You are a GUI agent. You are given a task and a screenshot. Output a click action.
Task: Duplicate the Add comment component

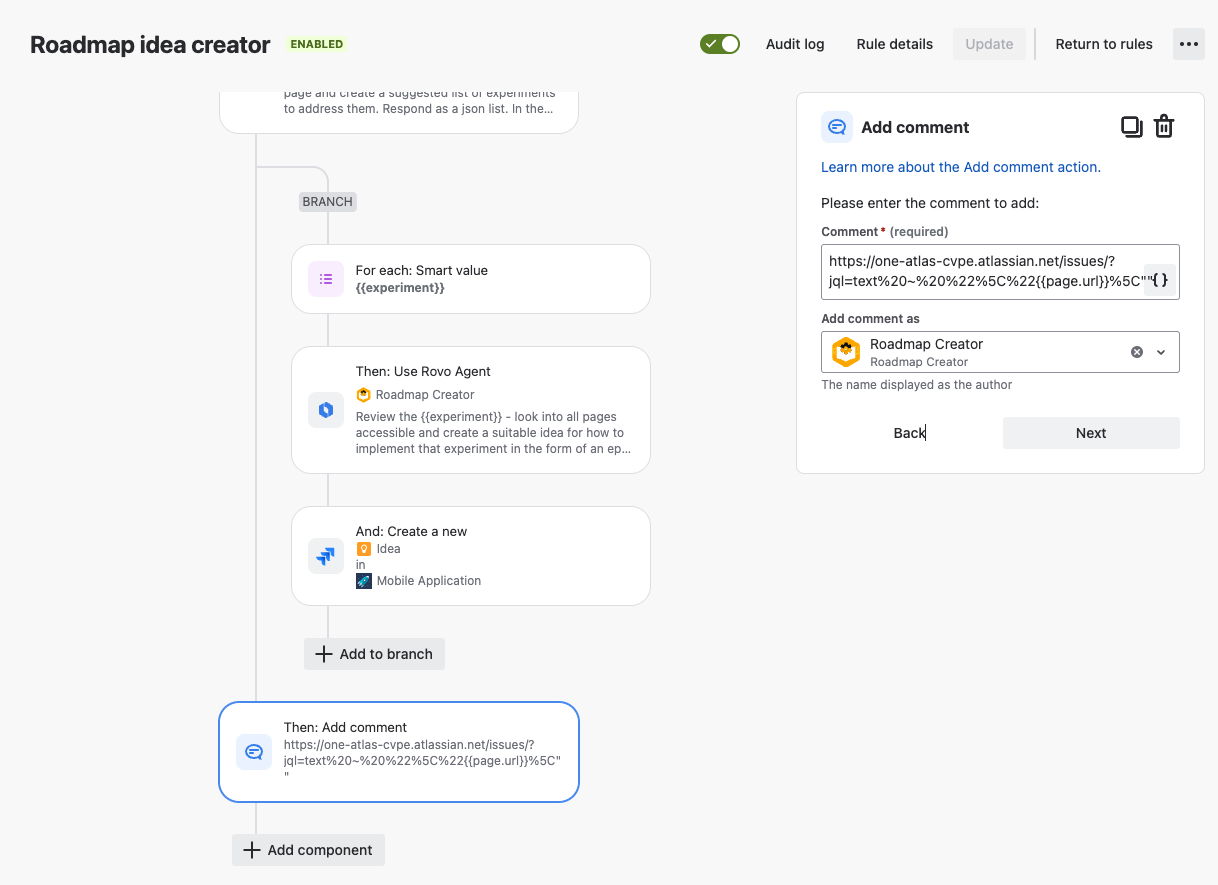pyautogui.click(x=1132, y=127)
